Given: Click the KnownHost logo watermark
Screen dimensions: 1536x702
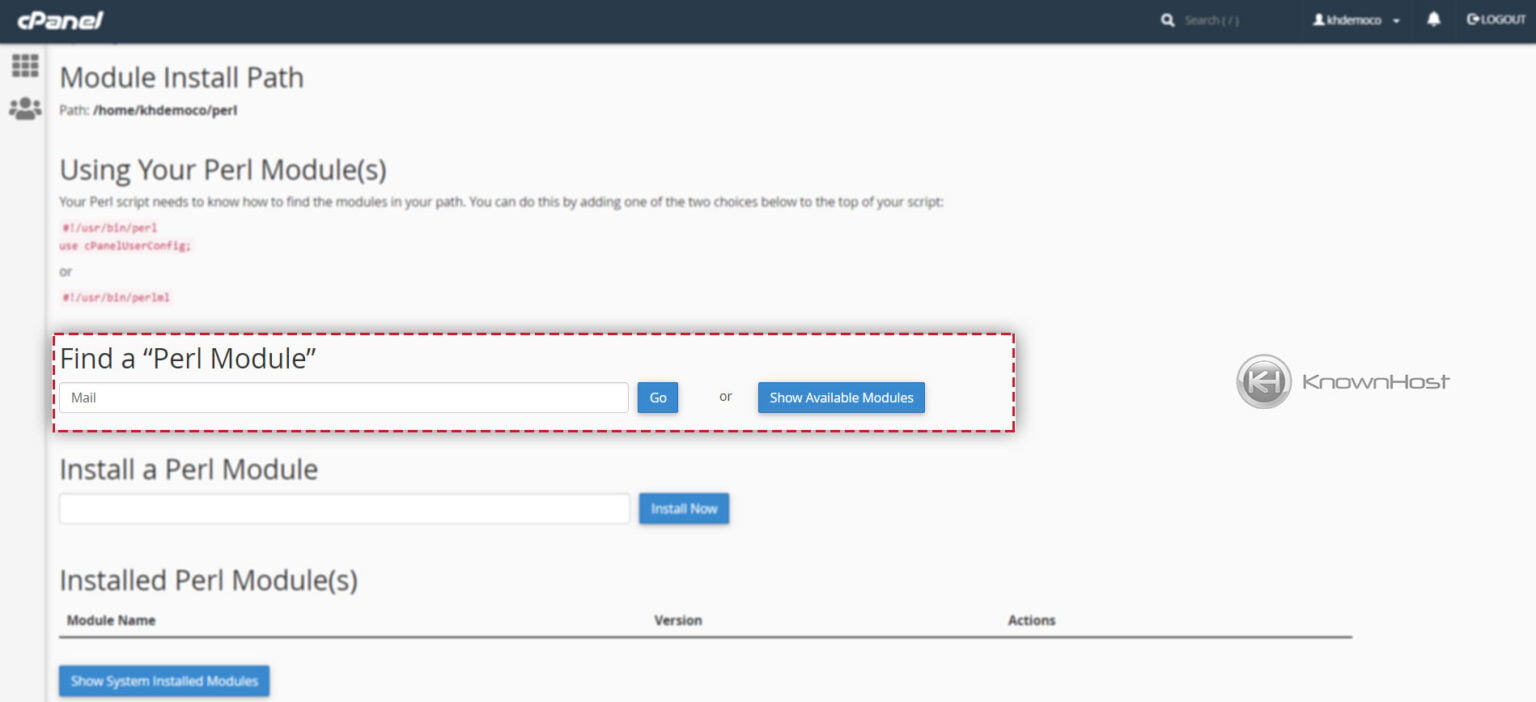Looking at the screenshot, I should click(1344, 380).
